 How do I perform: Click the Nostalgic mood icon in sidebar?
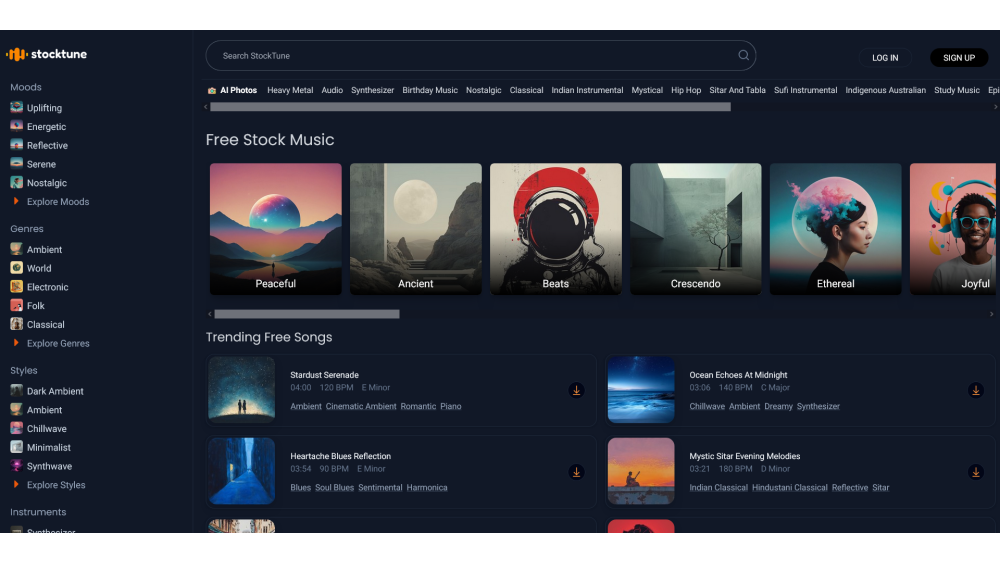pyautogui.click(x=17, y=182)
